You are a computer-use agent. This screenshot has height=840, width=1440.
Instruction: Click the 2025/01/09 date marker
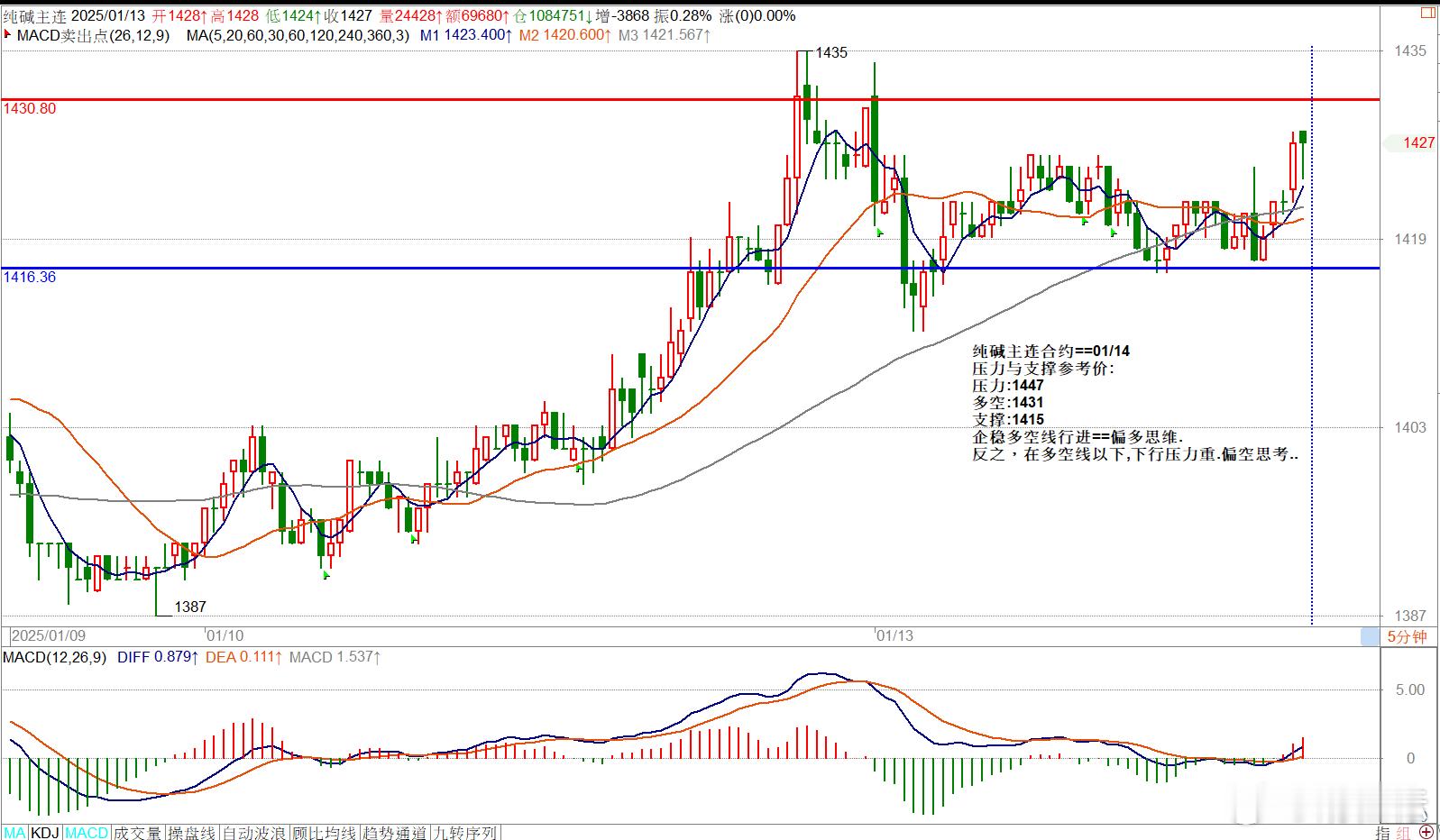coord(49,635)
